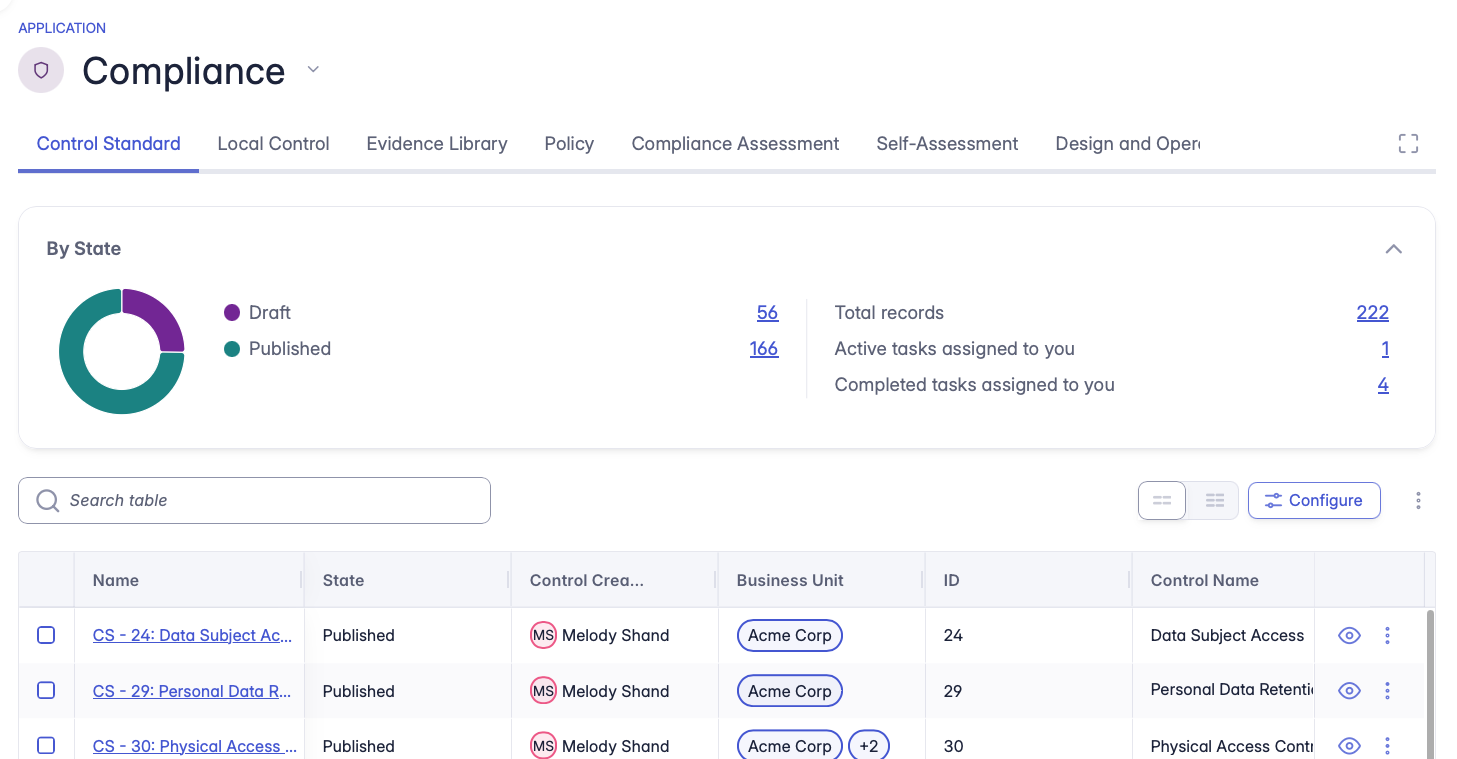Enter fullscreen using the expand icon
1457x759 pixels.
(x=1408, y=144)
